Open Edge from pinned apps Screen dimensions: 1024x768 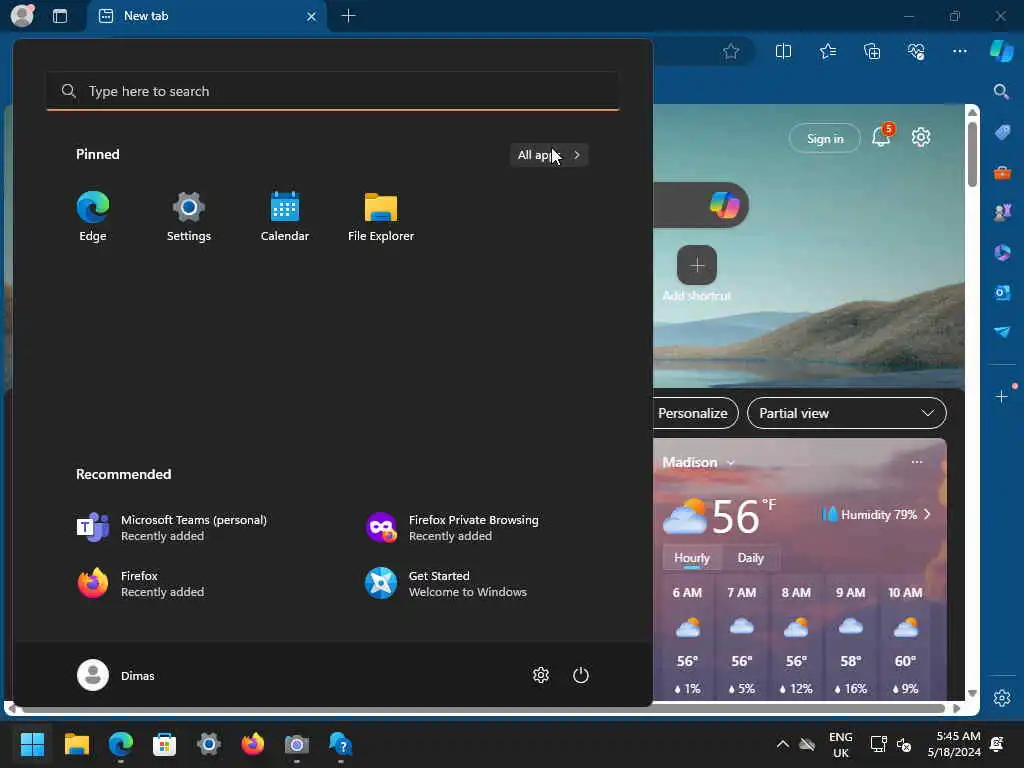[93, 217]
